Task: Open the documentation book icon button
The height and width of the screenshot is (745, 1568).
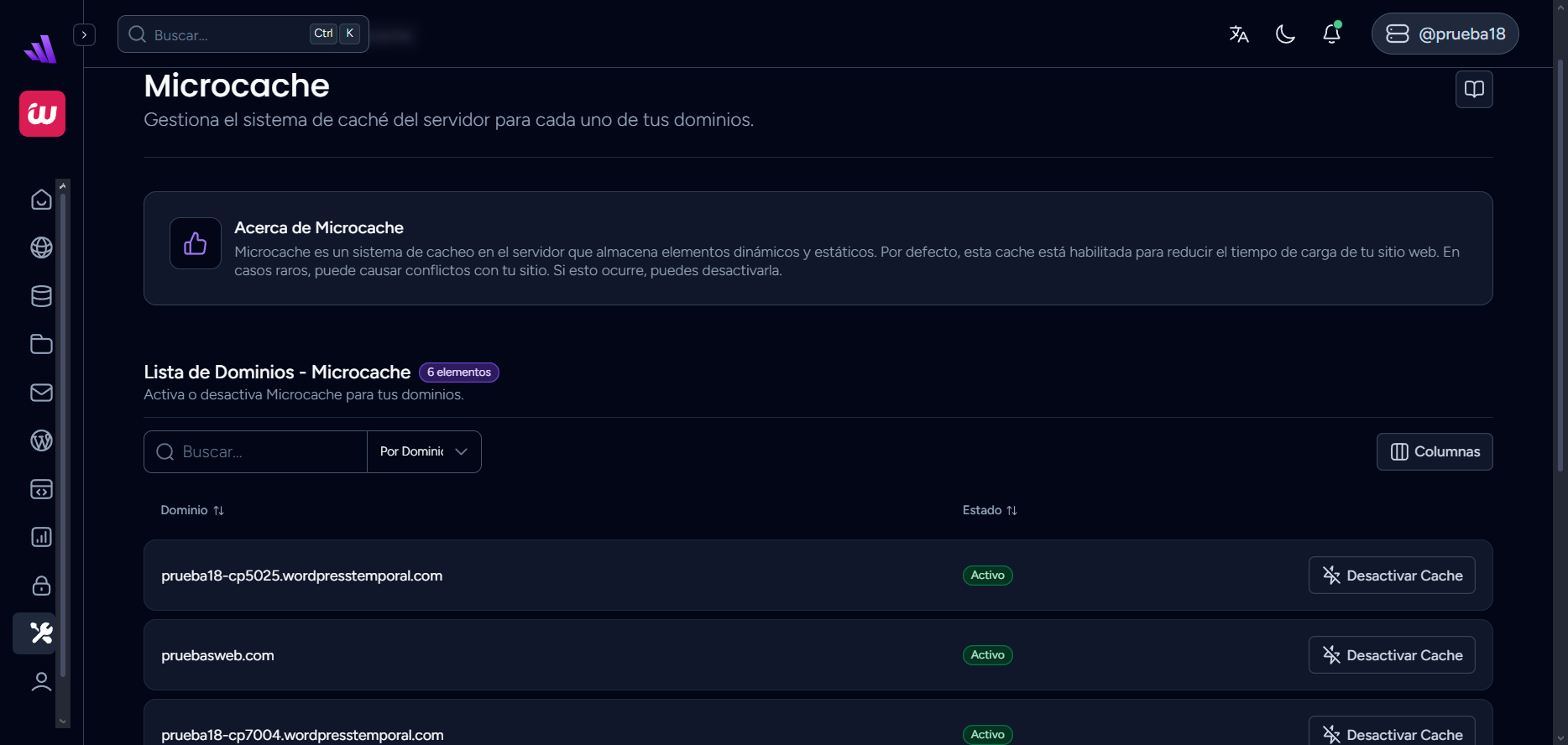Action: point(1474,89)
